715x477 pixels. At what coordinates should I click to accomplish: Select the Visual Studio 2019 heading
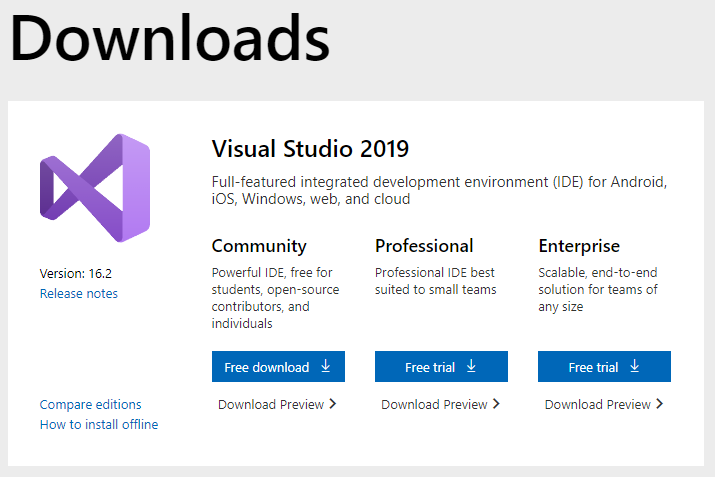310,149
